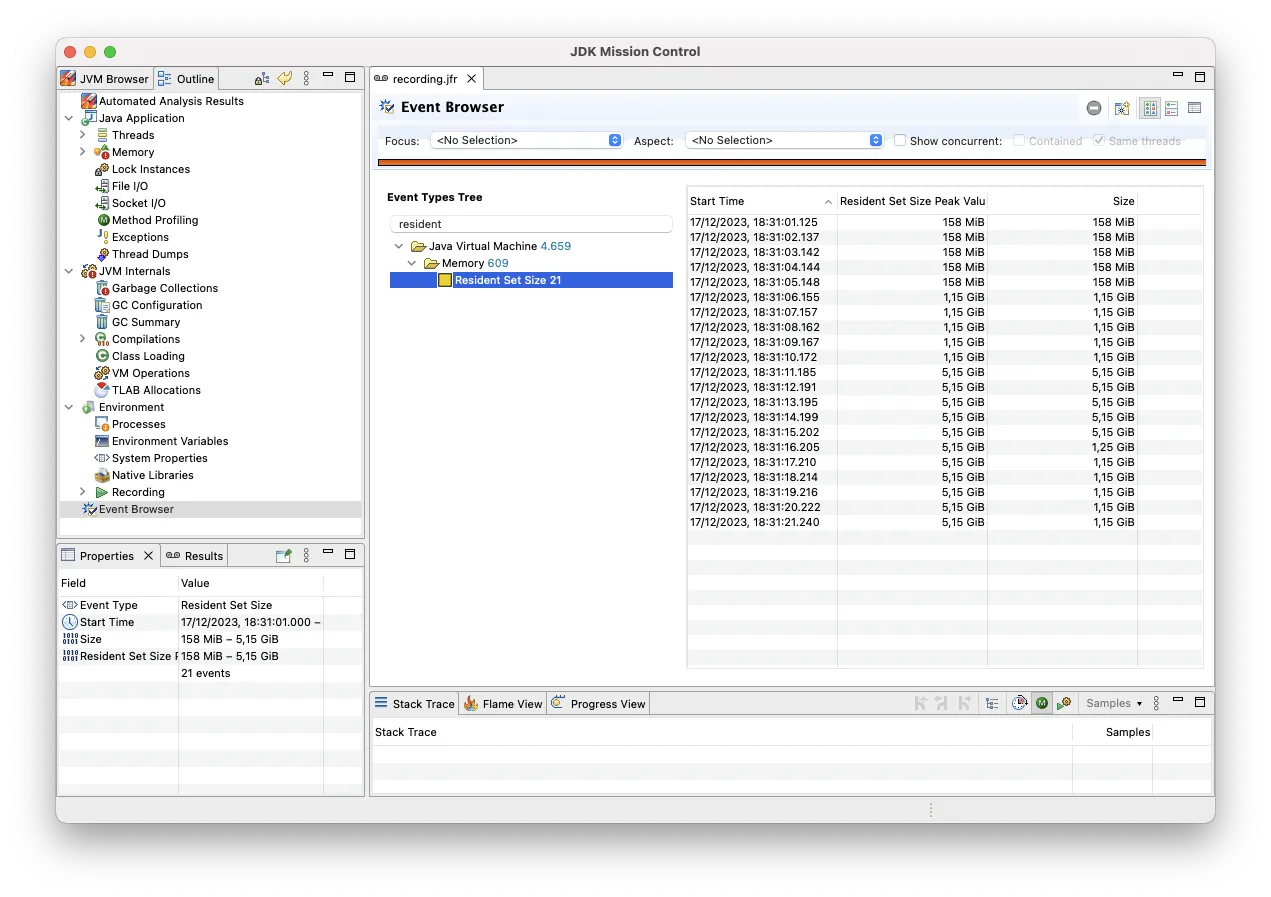Screen dimensions: 1271x897
Task: Open the Focus dropdown
Action: pos(527,141)
